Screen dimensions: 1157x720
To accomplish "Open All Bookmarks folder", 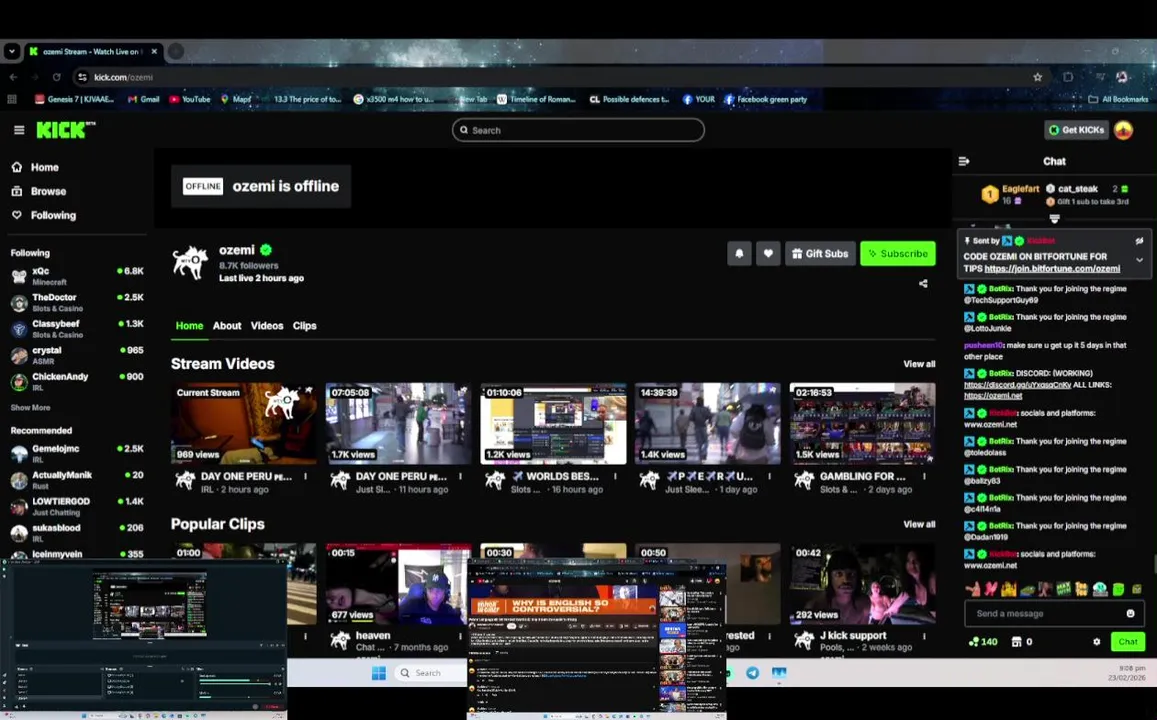I will pos(1118,99).
